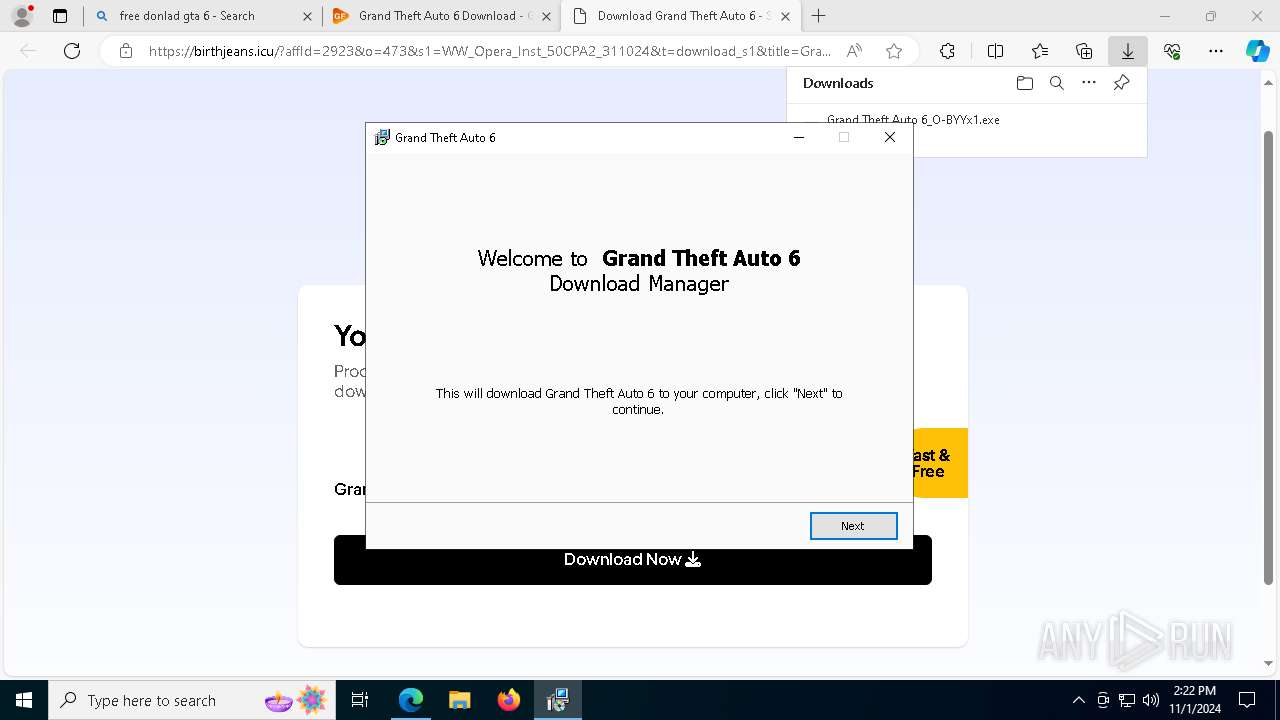Refresh the current page
1280x720 pixels.
72,51
